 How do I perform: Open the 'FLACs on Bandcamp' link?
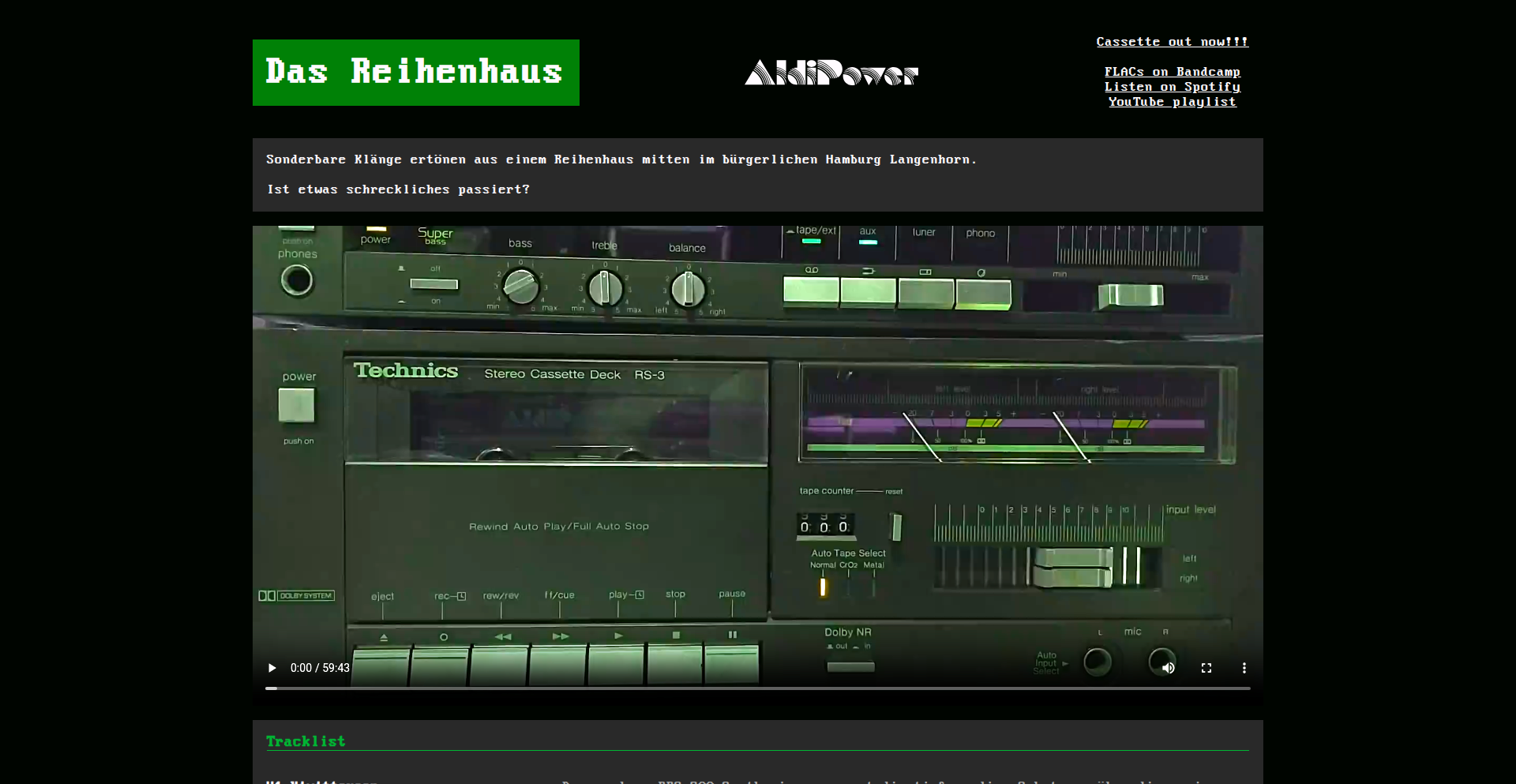[x=1173, y=72]
